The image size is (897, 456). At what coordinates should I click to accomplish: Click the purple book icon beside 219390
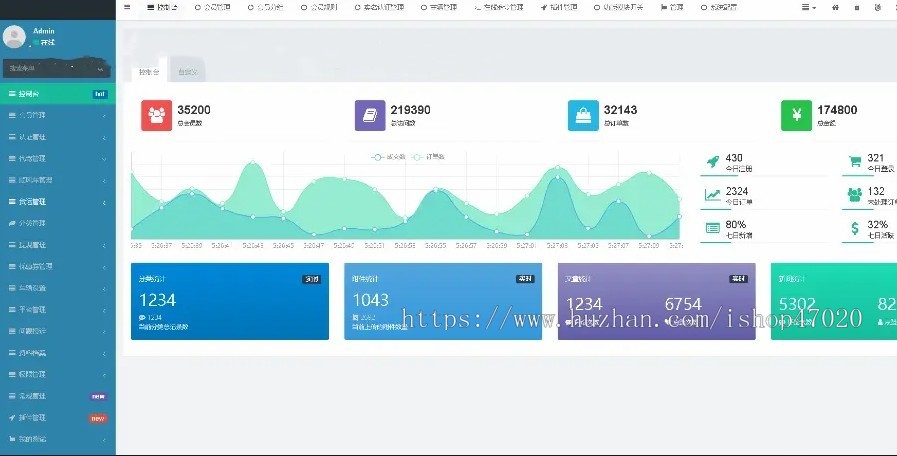[370, 115]
